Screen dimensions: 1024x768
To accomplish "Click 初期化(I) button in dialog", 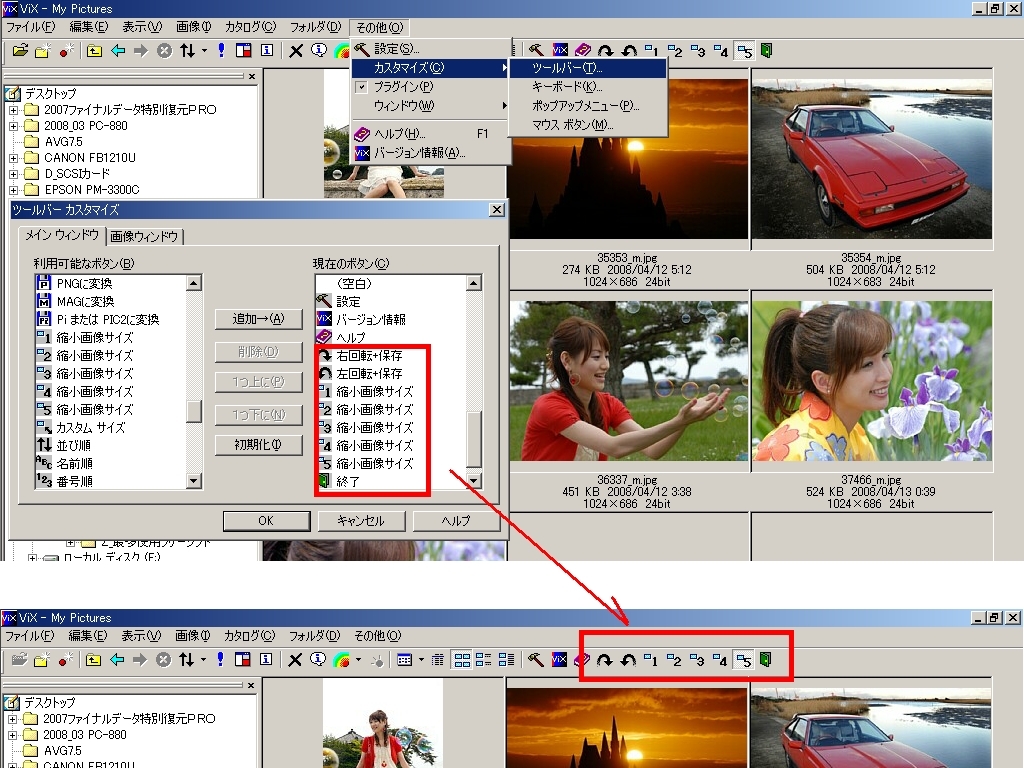I will coord(259,445).
